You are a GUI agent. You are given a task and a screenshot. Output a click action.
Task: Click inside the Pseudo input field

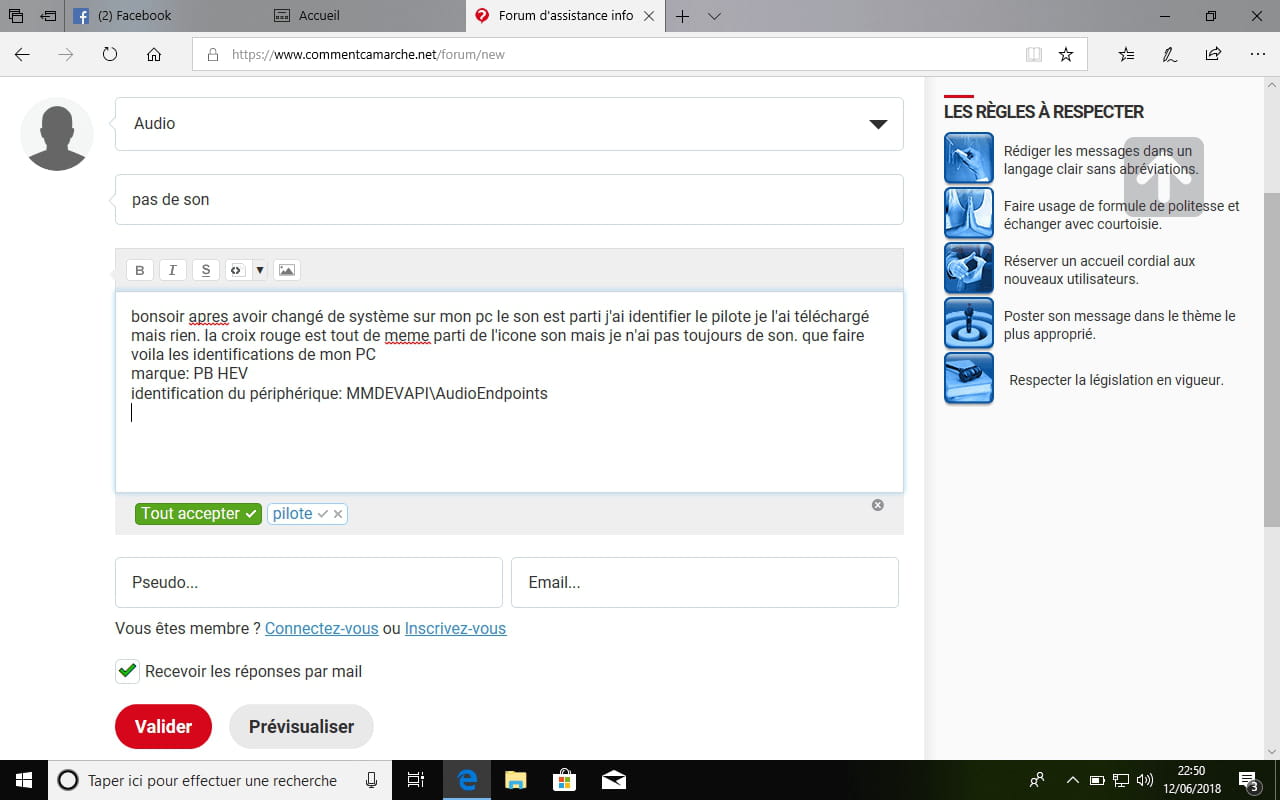pos(308,582)
